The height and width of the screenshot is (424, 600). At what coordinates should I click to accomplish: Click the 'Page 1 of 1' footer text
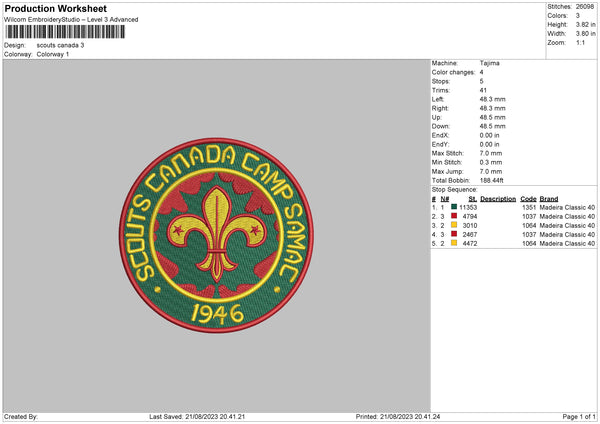click(x=579, y=417)
